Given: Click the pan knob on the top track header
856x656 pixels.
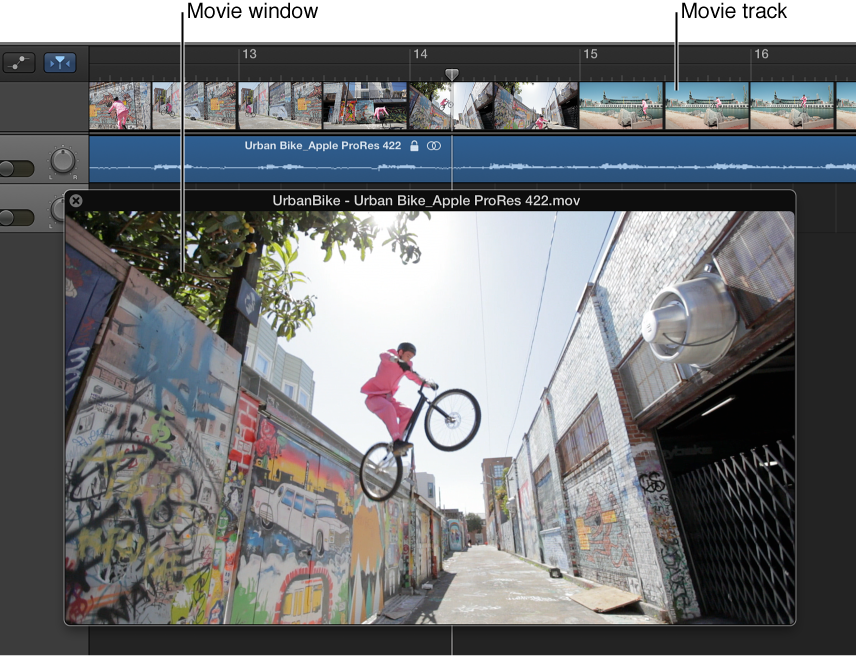Looking at the screenshot, I should (x=61, y=161).
